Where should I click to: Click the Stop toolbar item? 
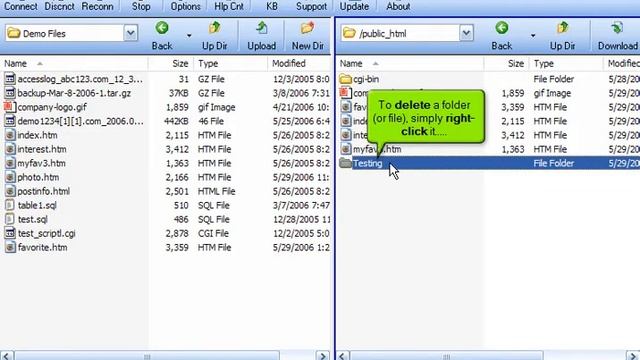pyautogui.click(x=141, y=7)
